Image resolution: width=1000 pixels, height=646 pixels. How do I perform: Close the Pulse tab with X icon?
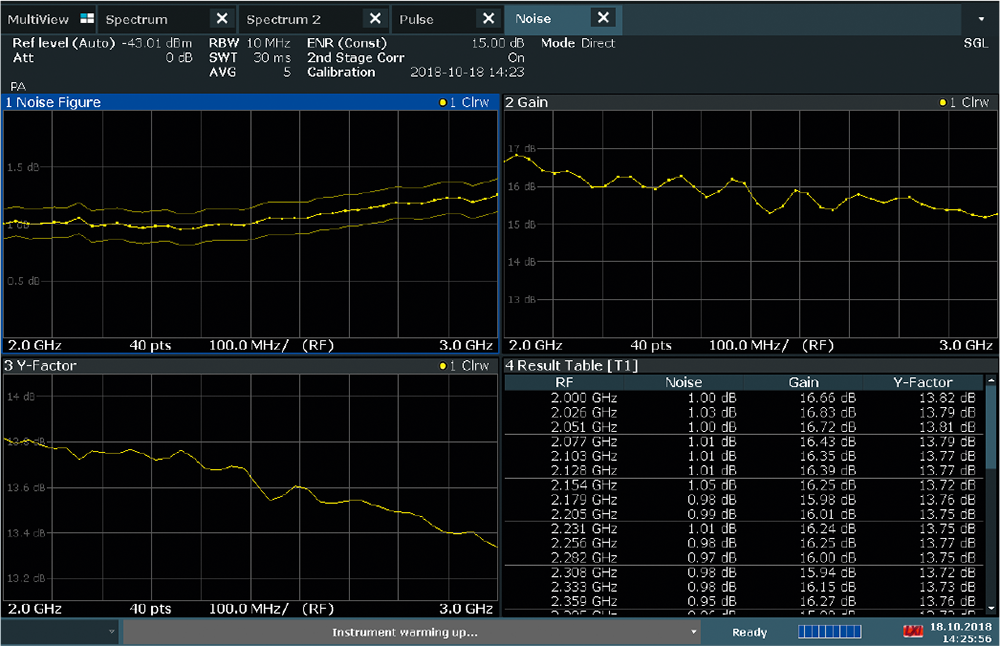click(488, 19)
